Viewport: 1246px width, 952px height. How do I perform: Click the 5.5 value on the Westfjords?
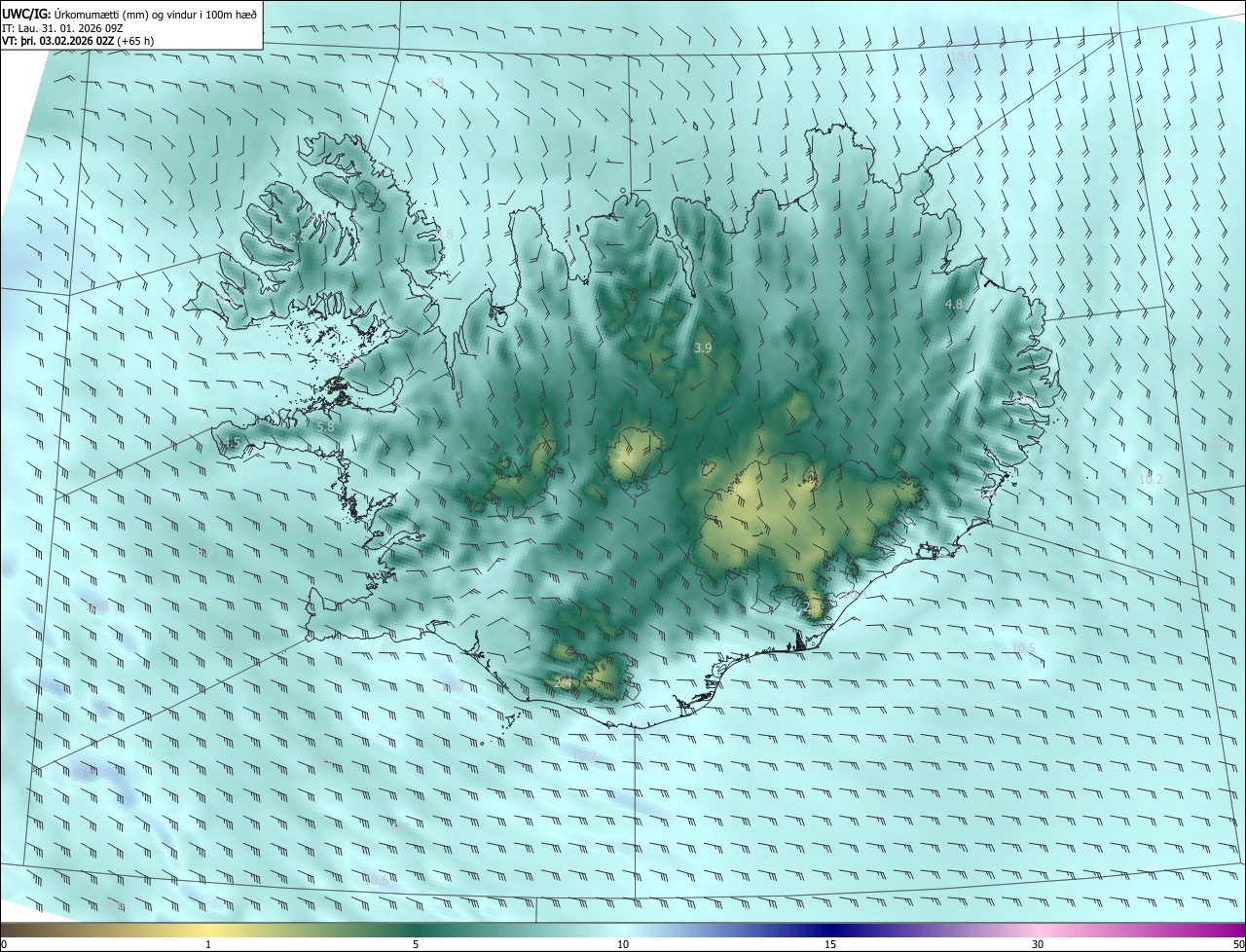point(298,238)
